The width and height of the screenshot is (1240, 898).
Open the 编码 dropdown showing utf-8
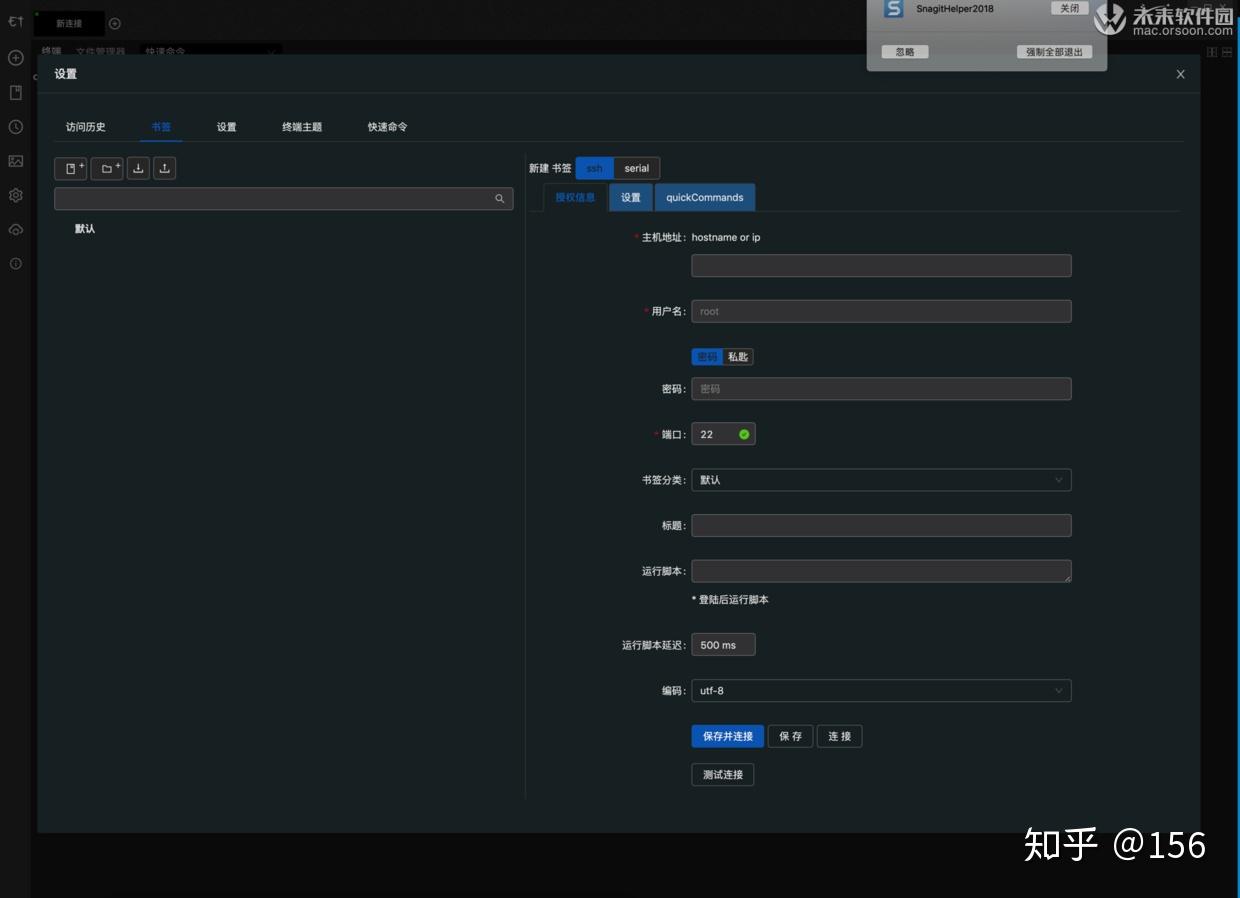(x=881, y=690)
